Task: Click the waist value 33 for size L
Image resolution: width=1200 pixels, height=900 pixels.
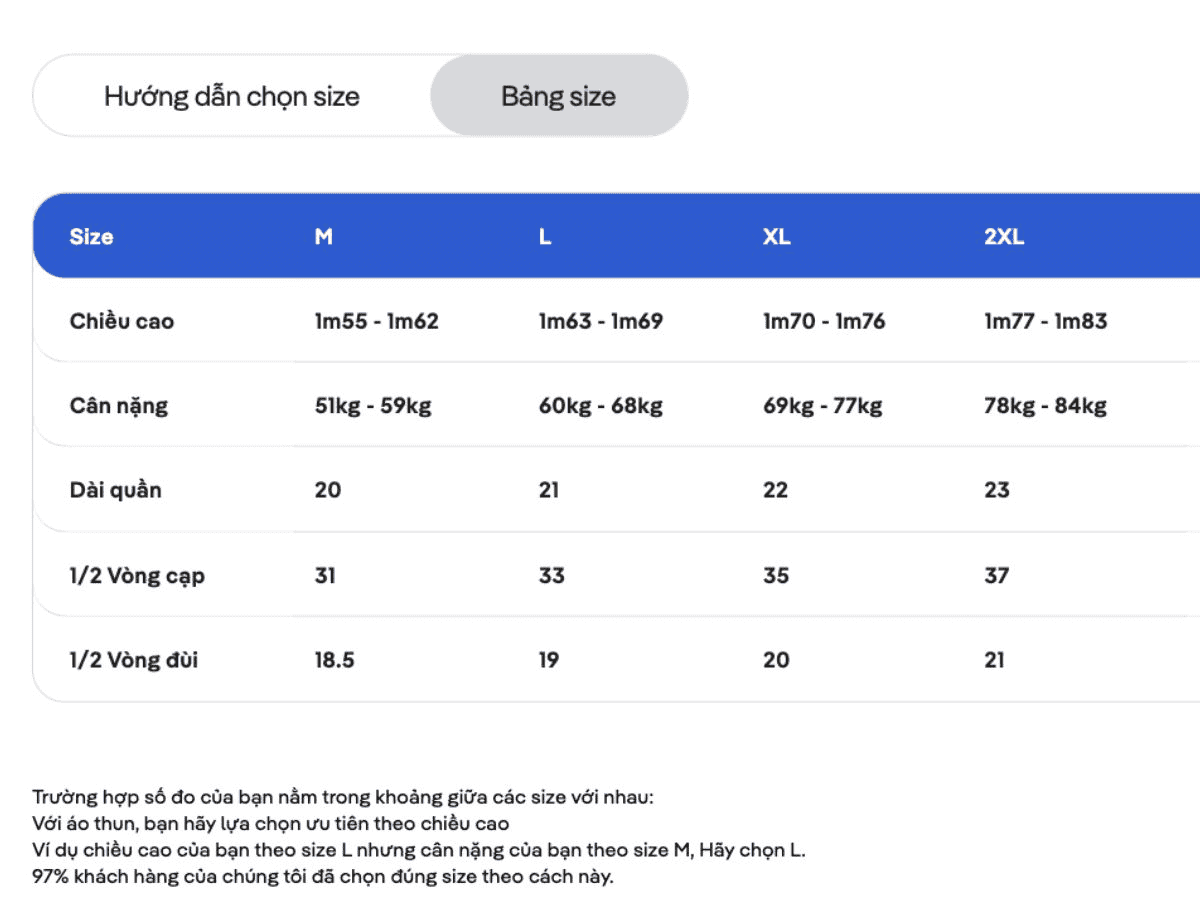Action: point(551,575)
